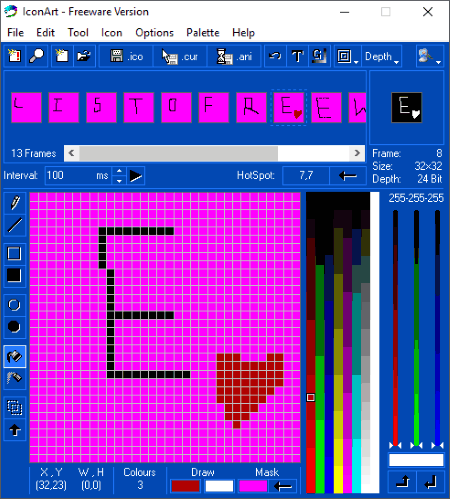Click the Interval value field

[x=78, y=175]
